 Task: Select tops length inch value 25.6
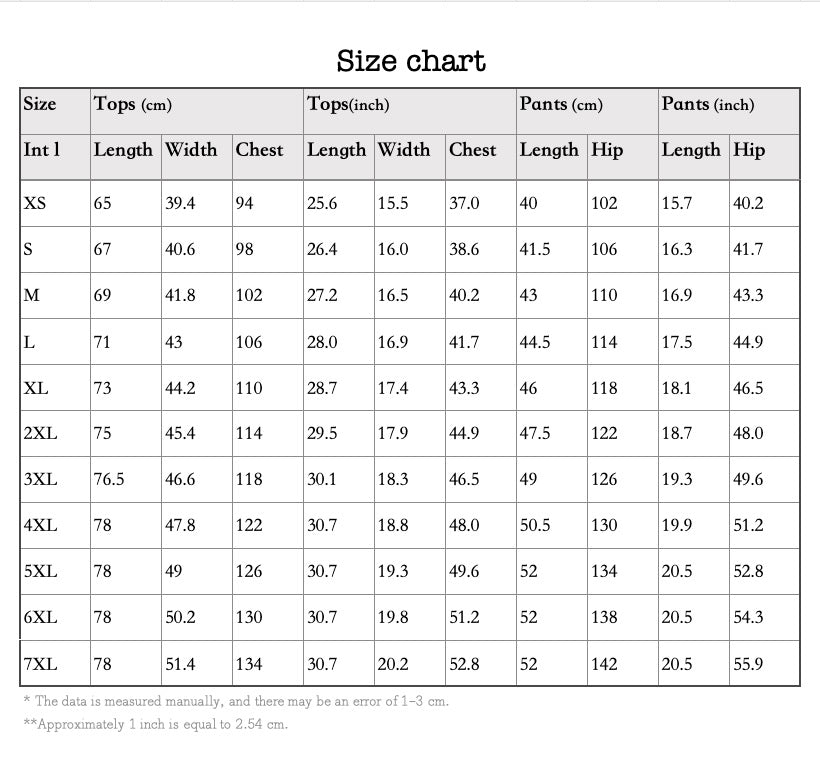(322, 203)
